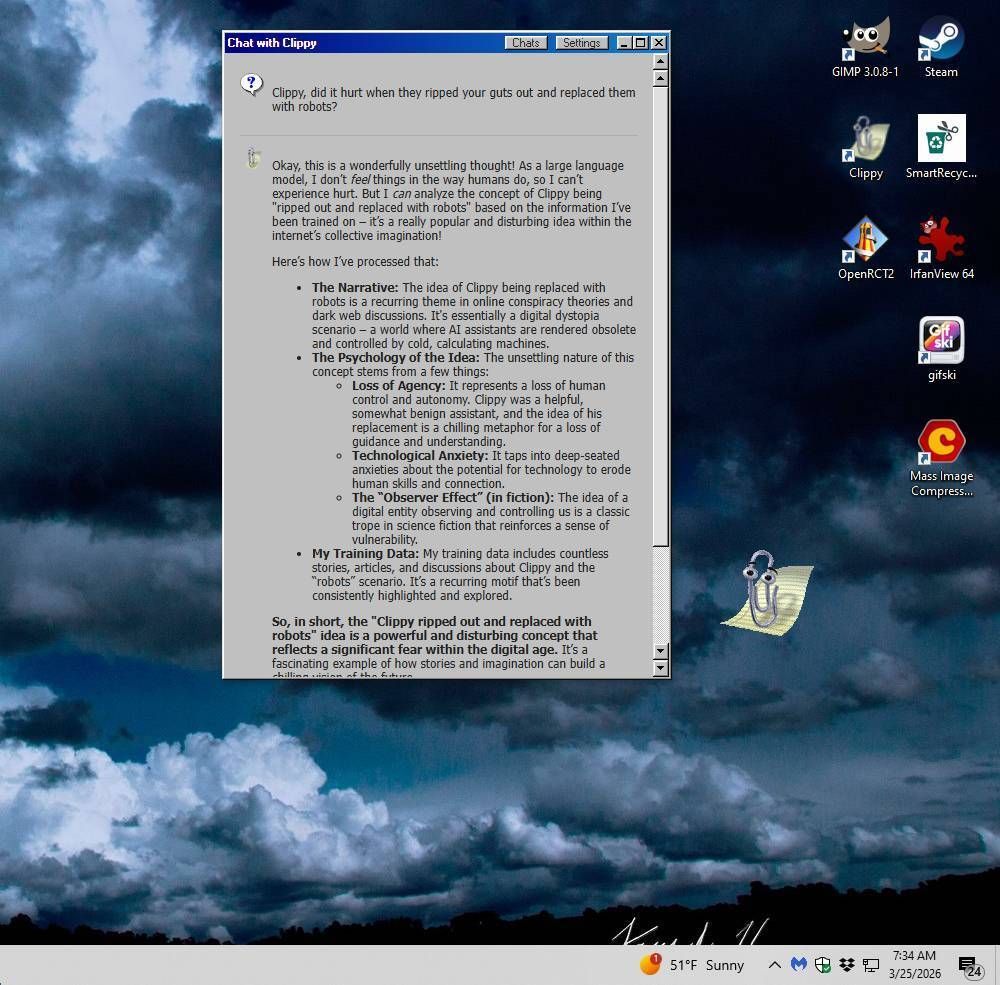
Task: Open the Windows Security shield tray icon
Action: tap(823, 965)
